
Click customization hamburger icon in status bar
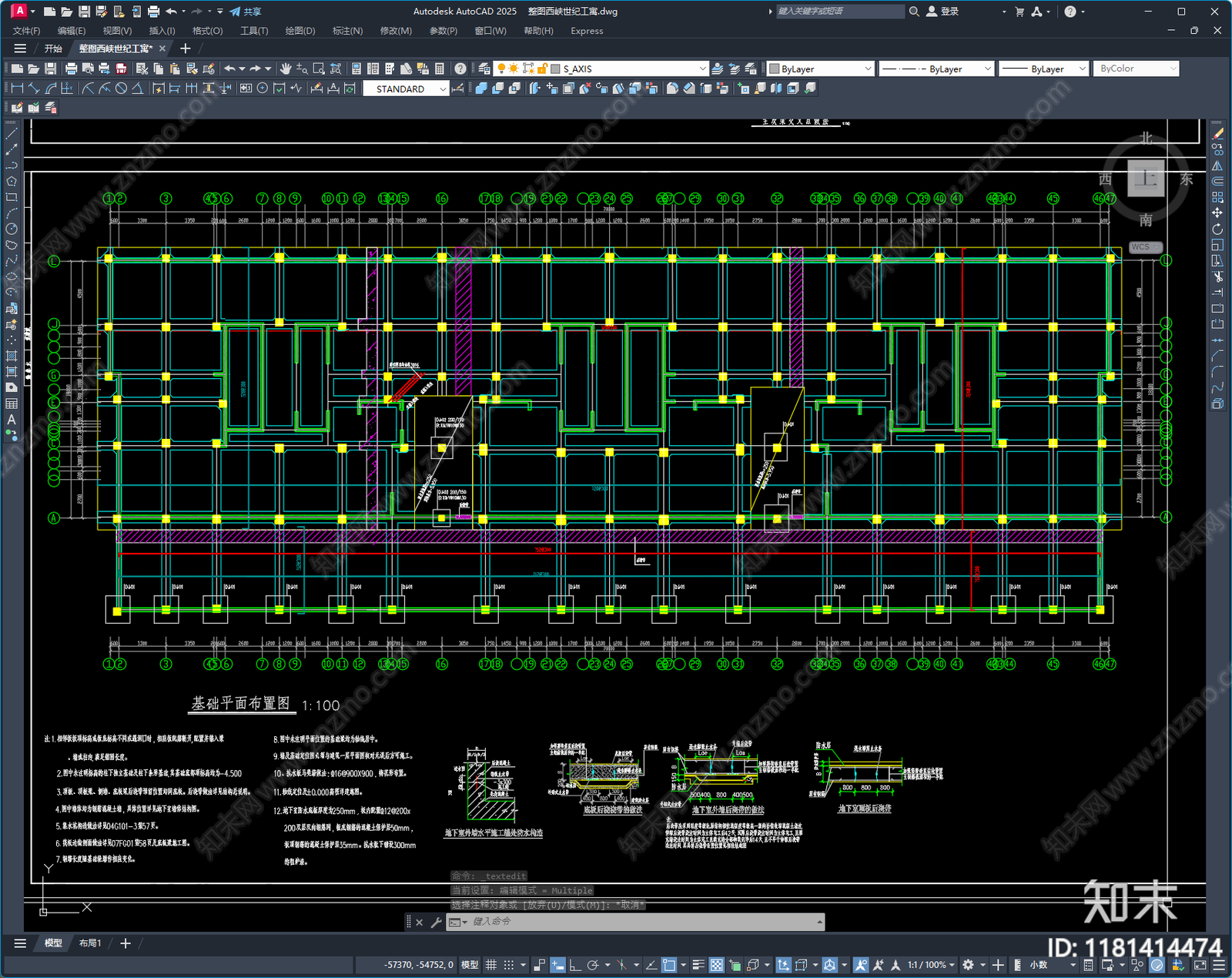coord(1219,965)
